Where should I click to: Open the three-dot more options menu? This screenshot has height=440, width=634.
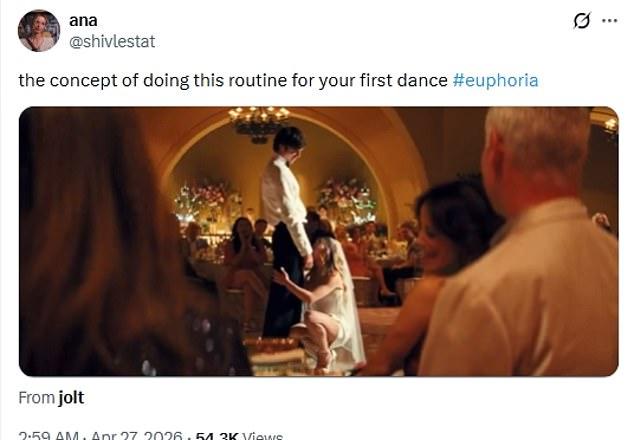[609, 21]
